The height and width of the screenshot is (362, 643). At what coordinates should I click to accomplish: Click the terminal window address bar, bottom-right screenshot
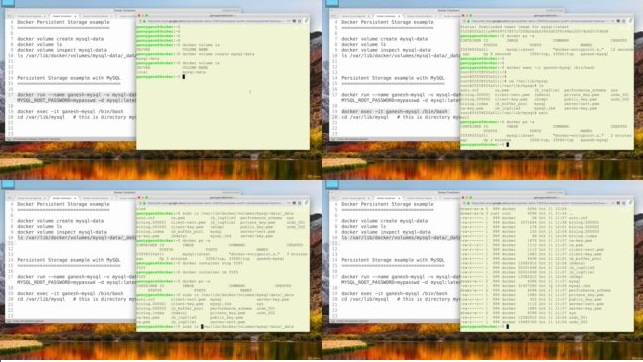tap(540, 203)
